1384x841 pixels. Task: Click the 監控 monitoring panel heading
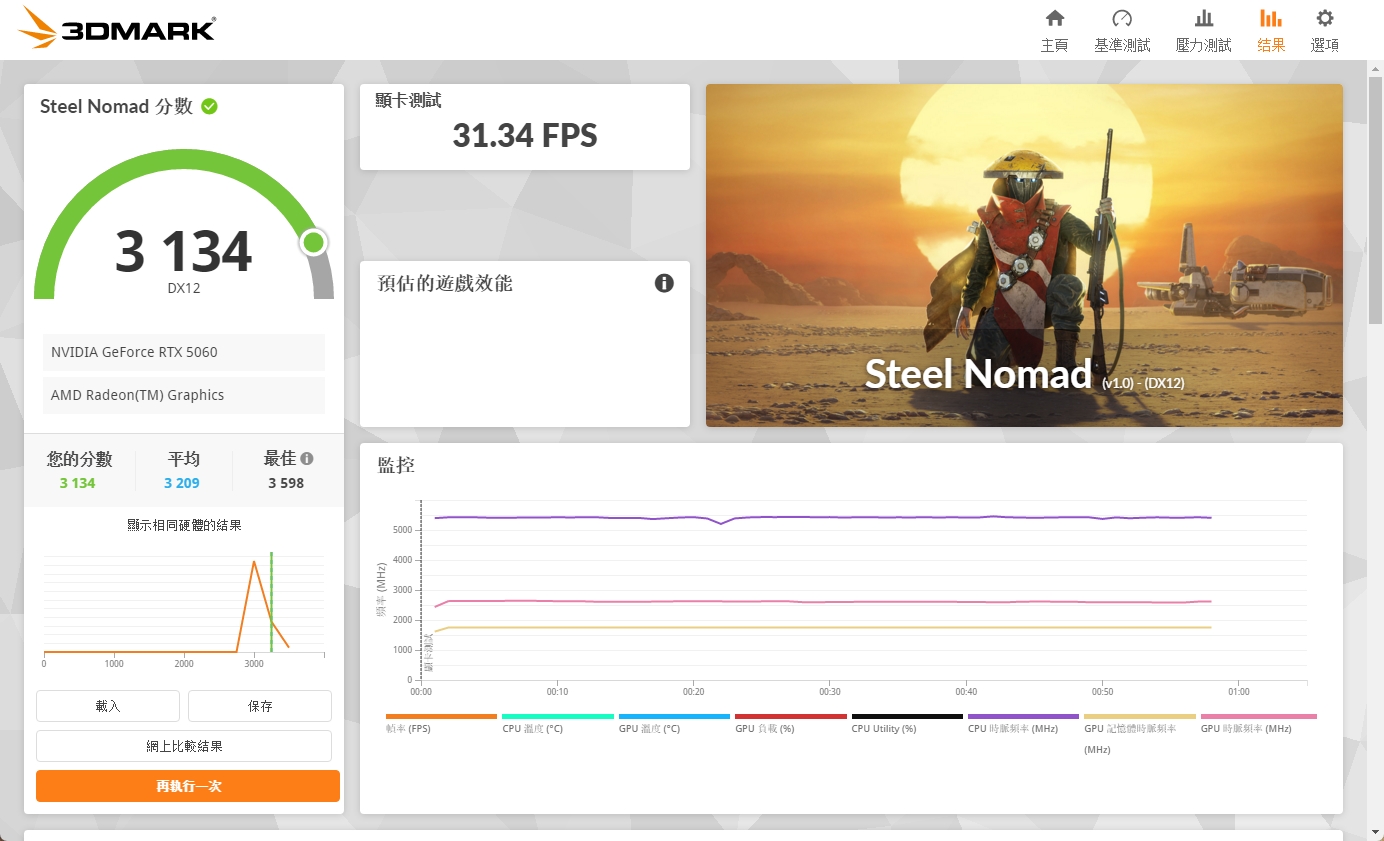click(396, 465)
